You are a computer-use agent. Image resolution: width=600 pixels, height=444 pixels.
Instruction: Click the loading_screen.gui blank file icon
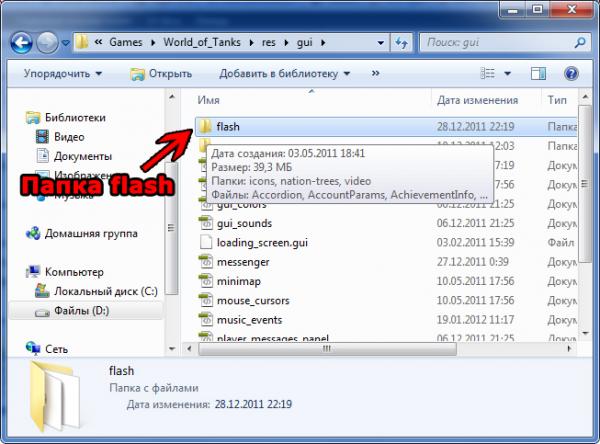[206, 242]
